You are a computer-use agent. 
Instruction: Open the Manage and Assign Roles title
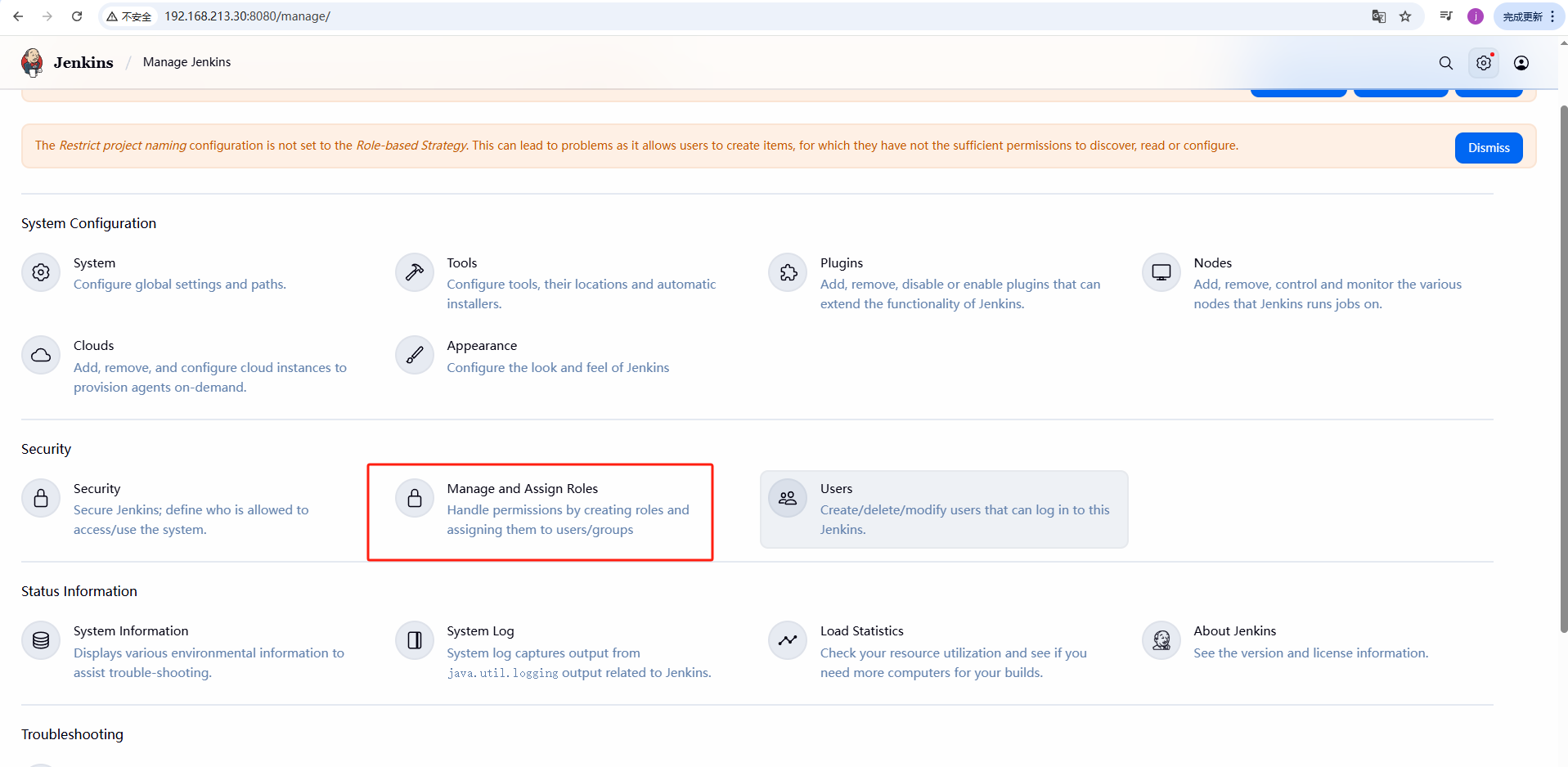[522, 489]
